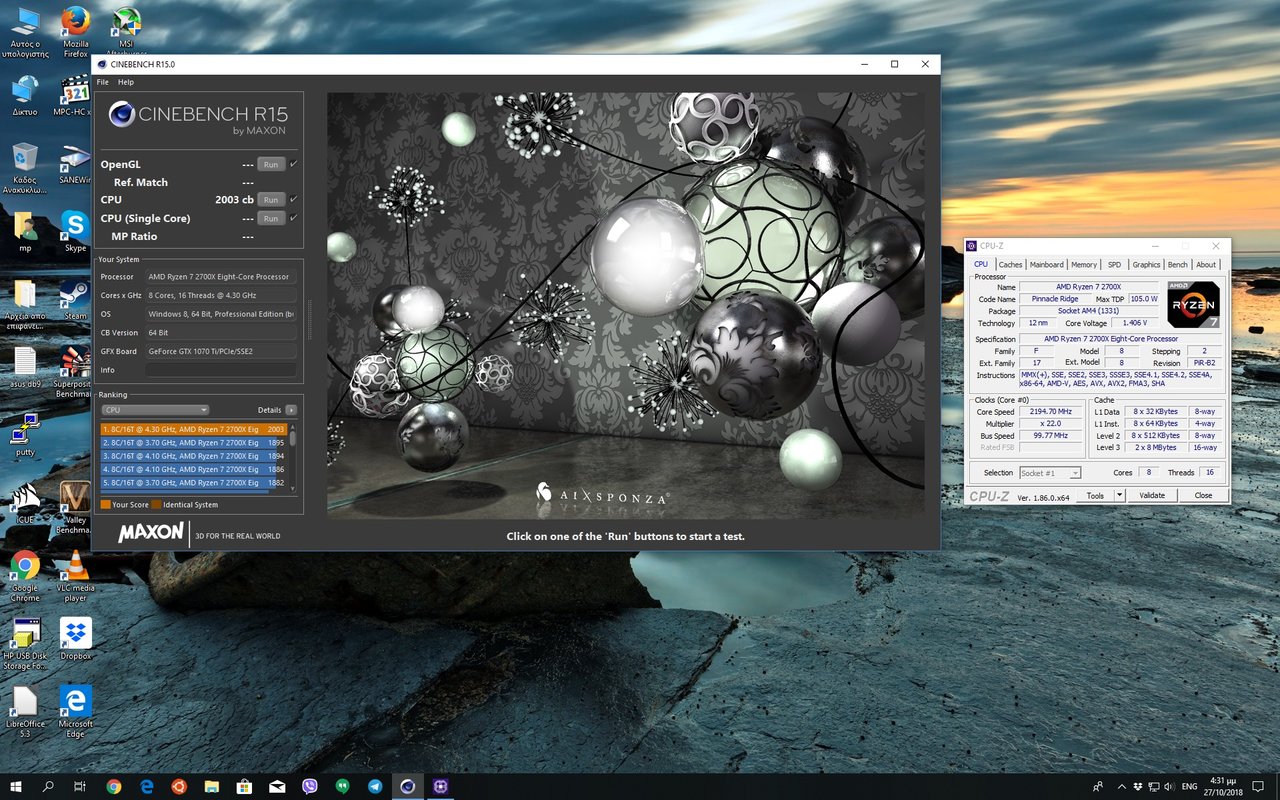
Task: Open taskbar search magnifier
Action: pos(48,787)
